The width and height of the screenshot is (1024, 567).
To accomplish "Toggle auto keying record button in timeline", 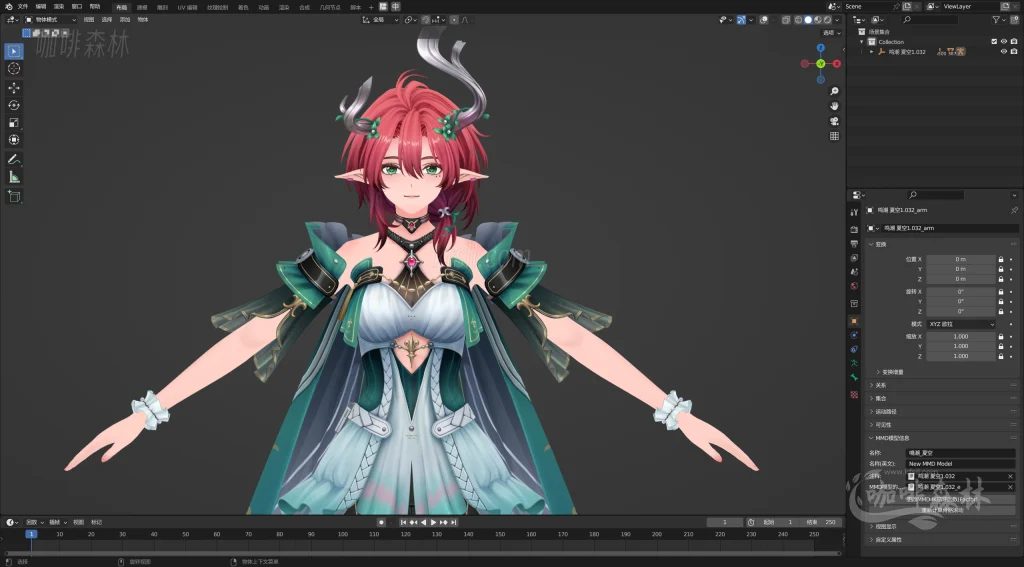I will (x=381, y=523).
